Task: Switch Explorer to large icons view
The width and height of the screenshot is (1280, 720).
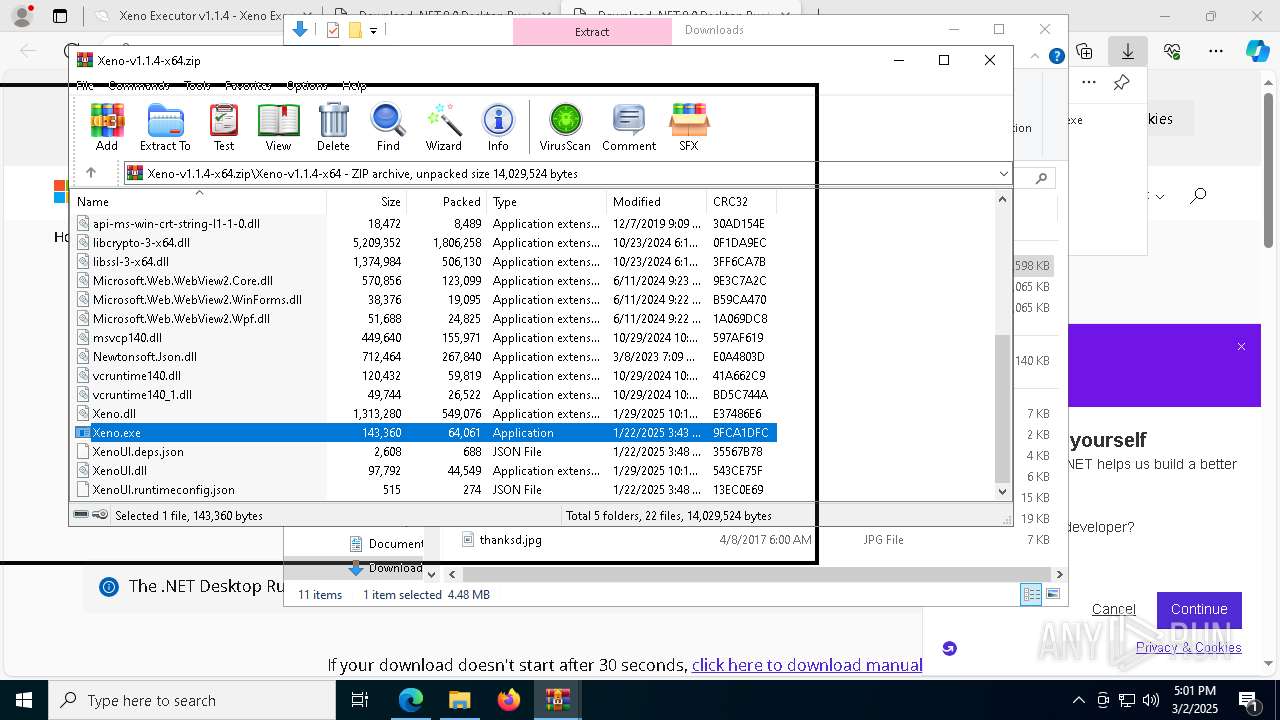Action: tap(1052, 594)
